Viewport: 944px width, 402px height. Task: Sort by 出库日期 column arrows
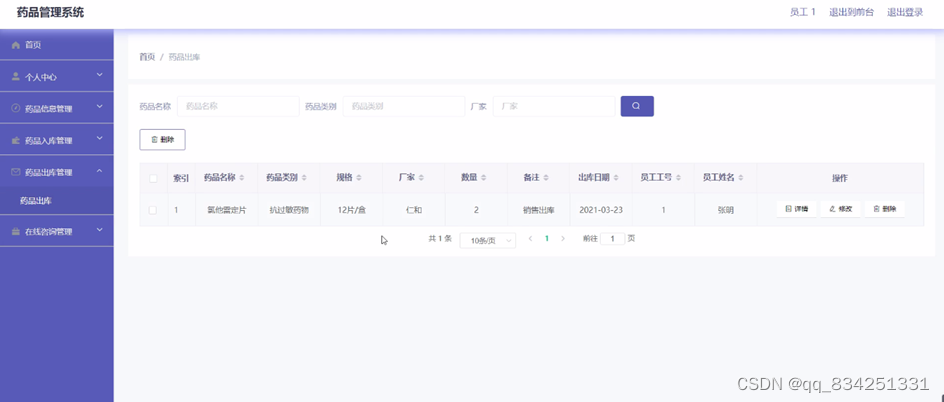tap(616, 178)
